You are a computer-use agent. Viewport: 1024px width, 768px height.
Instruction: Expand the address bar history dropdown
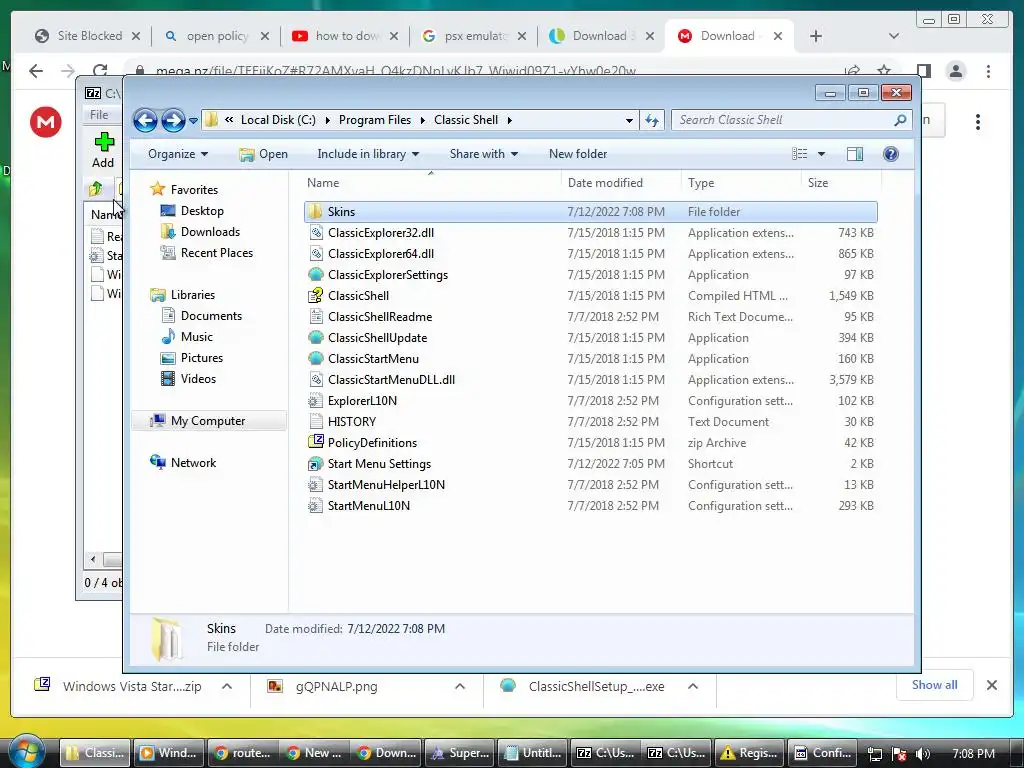(x=628, y=120)
